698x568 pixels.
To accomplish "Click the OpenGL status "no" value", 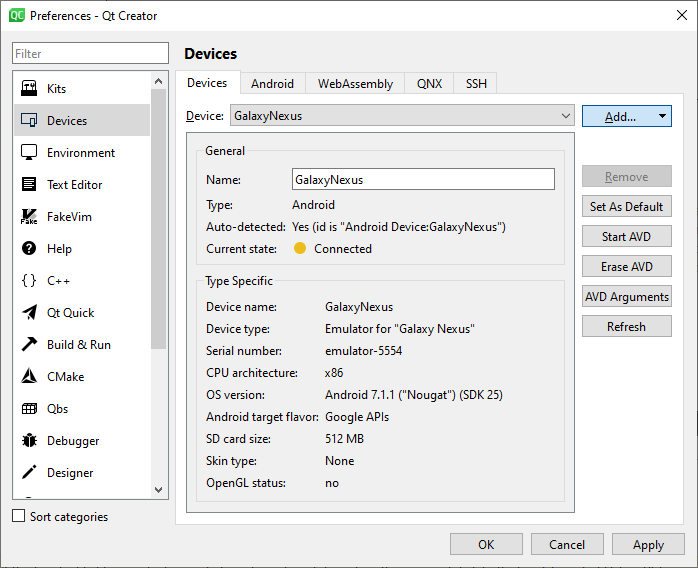I will [332, 483].
